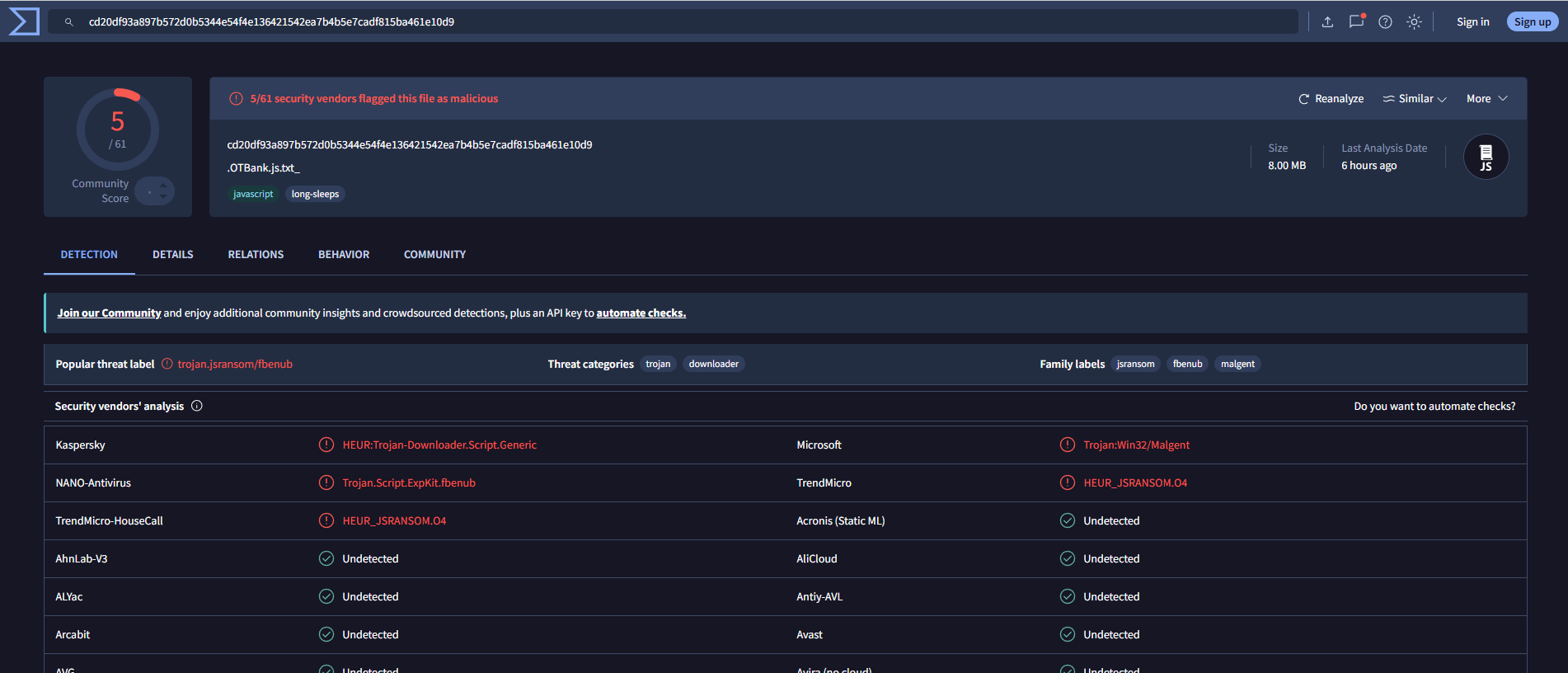Click the upload file icon
This screenshot has width=1568, height=673.
1327,22
